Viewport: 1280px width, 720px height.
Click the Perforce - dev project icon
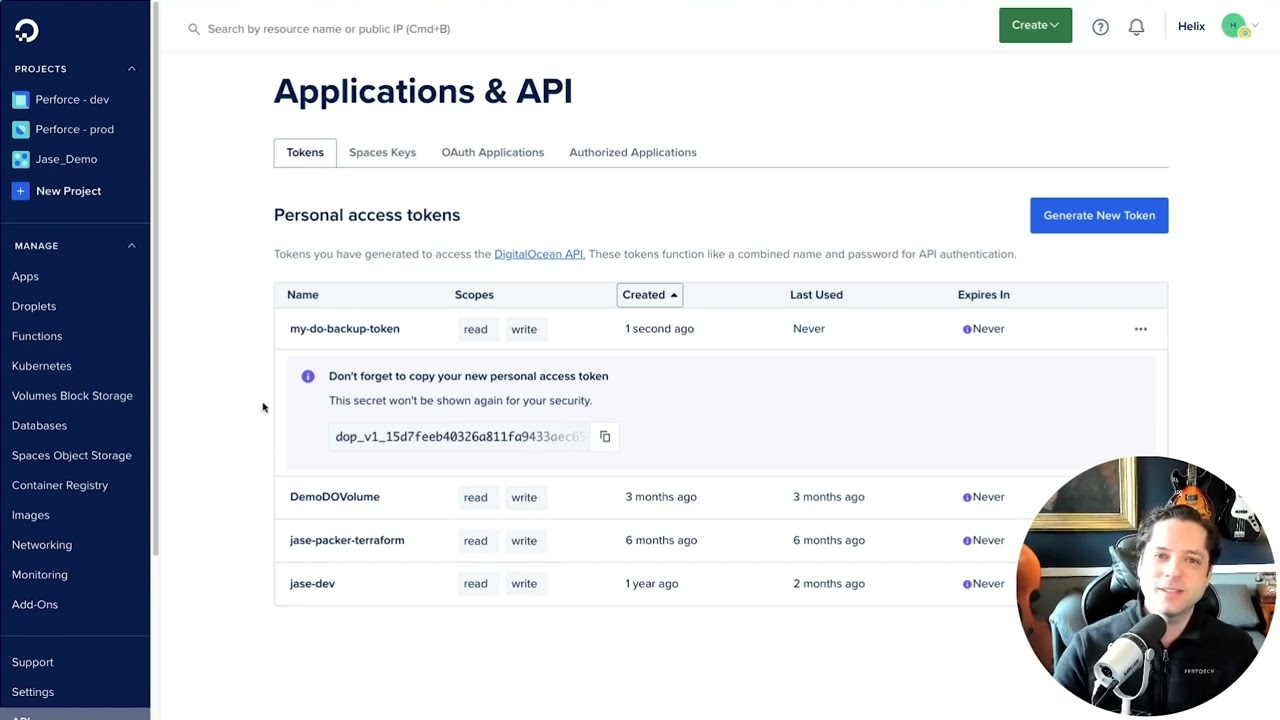(20, 100)
